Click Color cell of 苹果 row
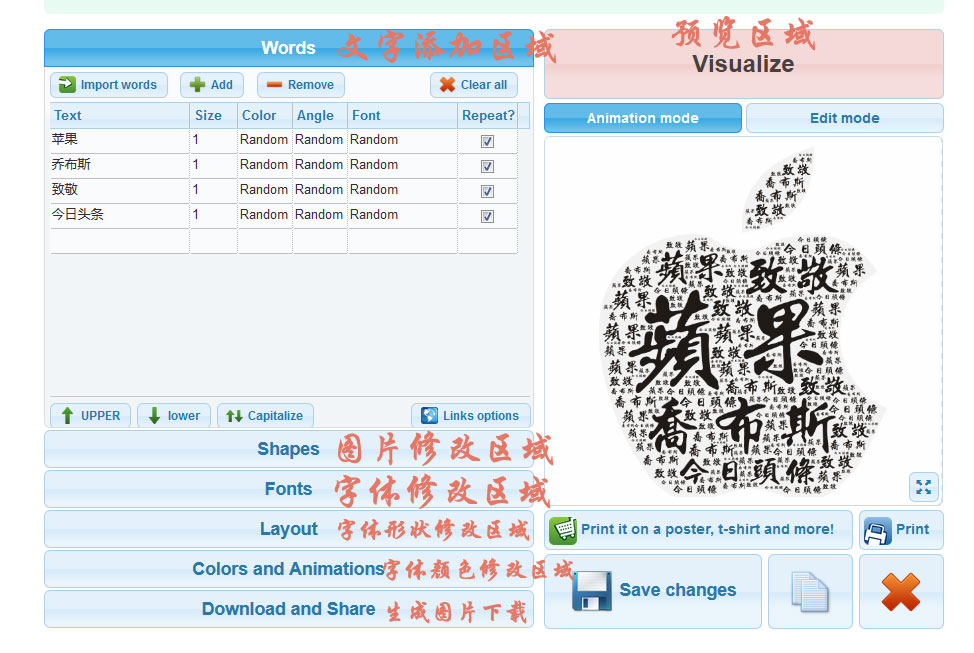Viewport: 974px width, 653px height. coord(265,141)
